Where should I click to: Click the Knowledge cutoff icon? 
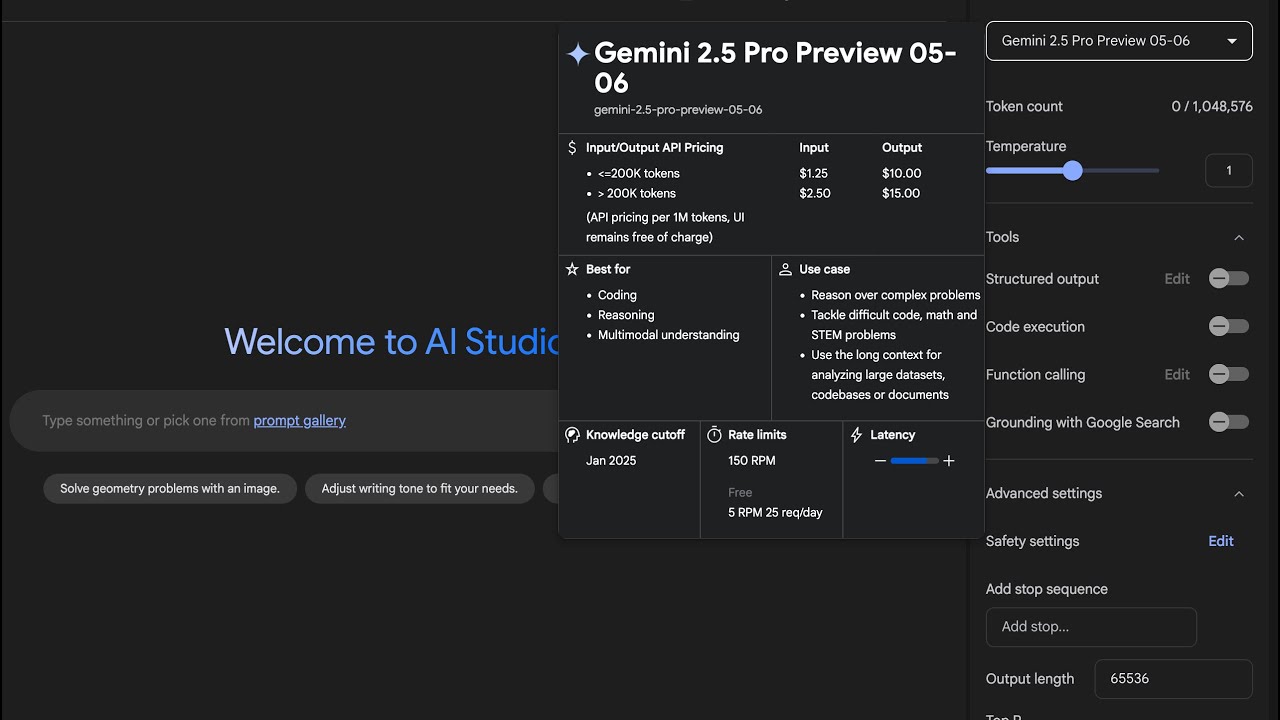(572, 435)
